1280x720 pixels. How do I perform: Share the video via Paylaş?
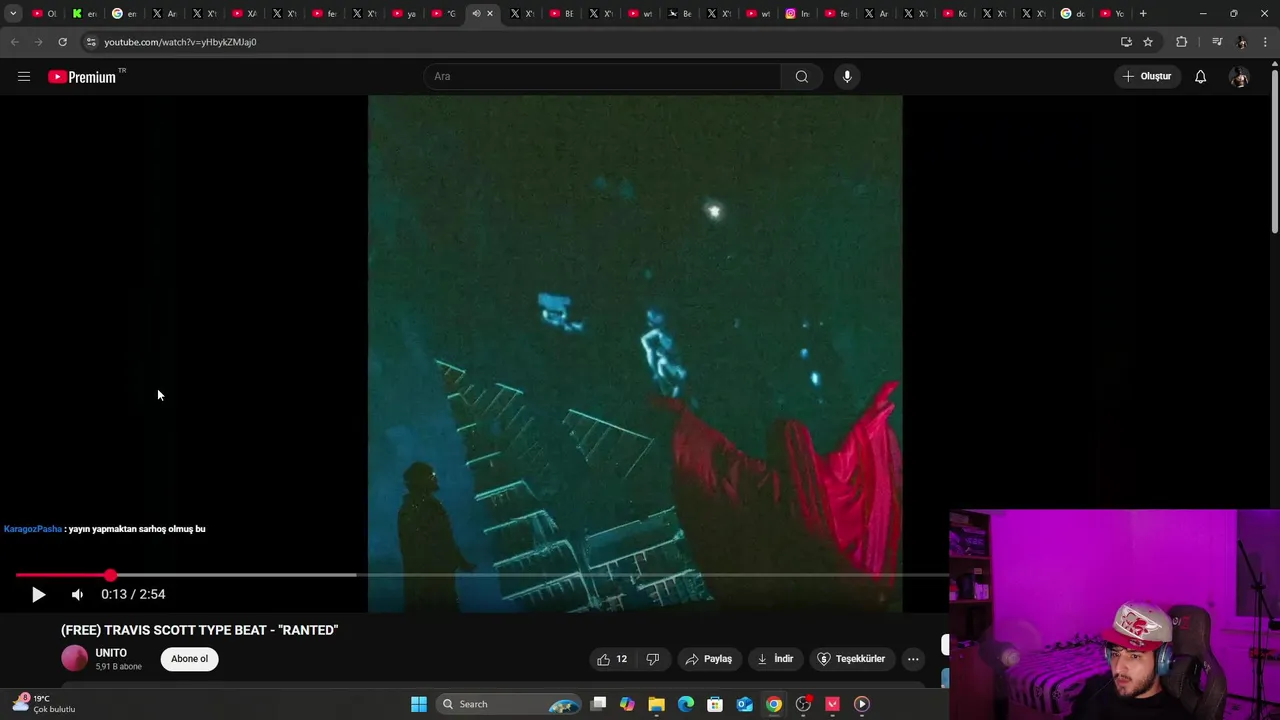tap(708, 659)
